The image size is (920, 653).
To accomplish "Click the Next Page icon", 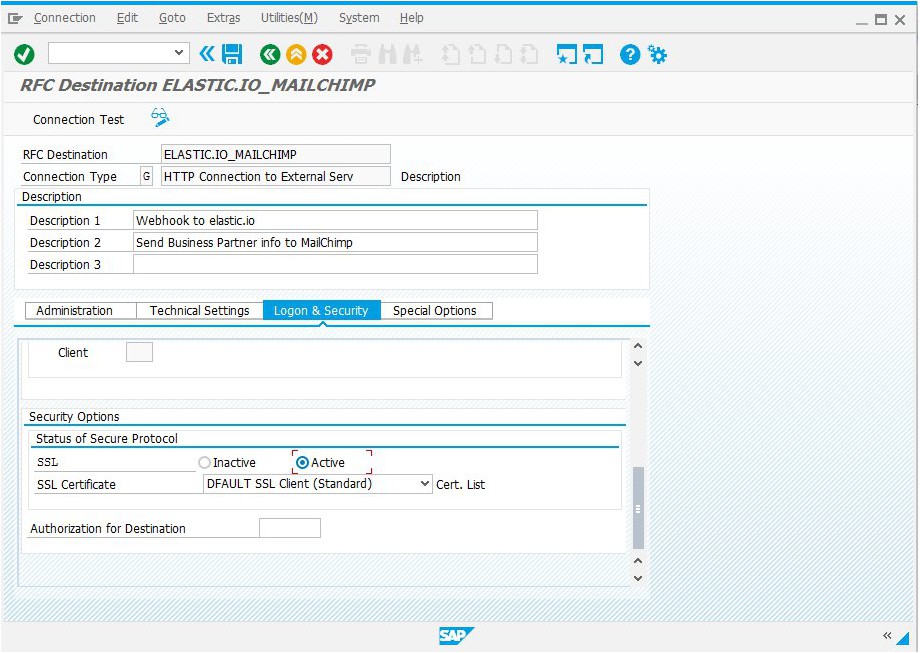I will click(503, 55).
